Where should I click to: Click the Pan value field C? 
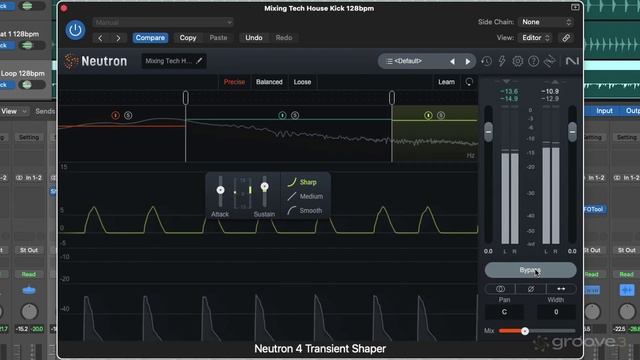504,312
